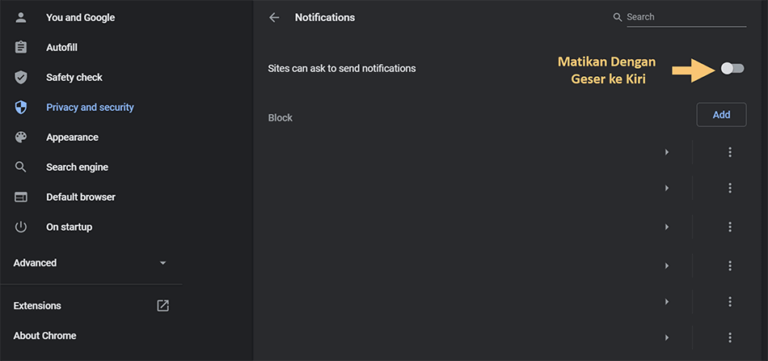Focus the settings Search field
The height and width of the screenshot is (361, 768).
(x=686, y=17)
